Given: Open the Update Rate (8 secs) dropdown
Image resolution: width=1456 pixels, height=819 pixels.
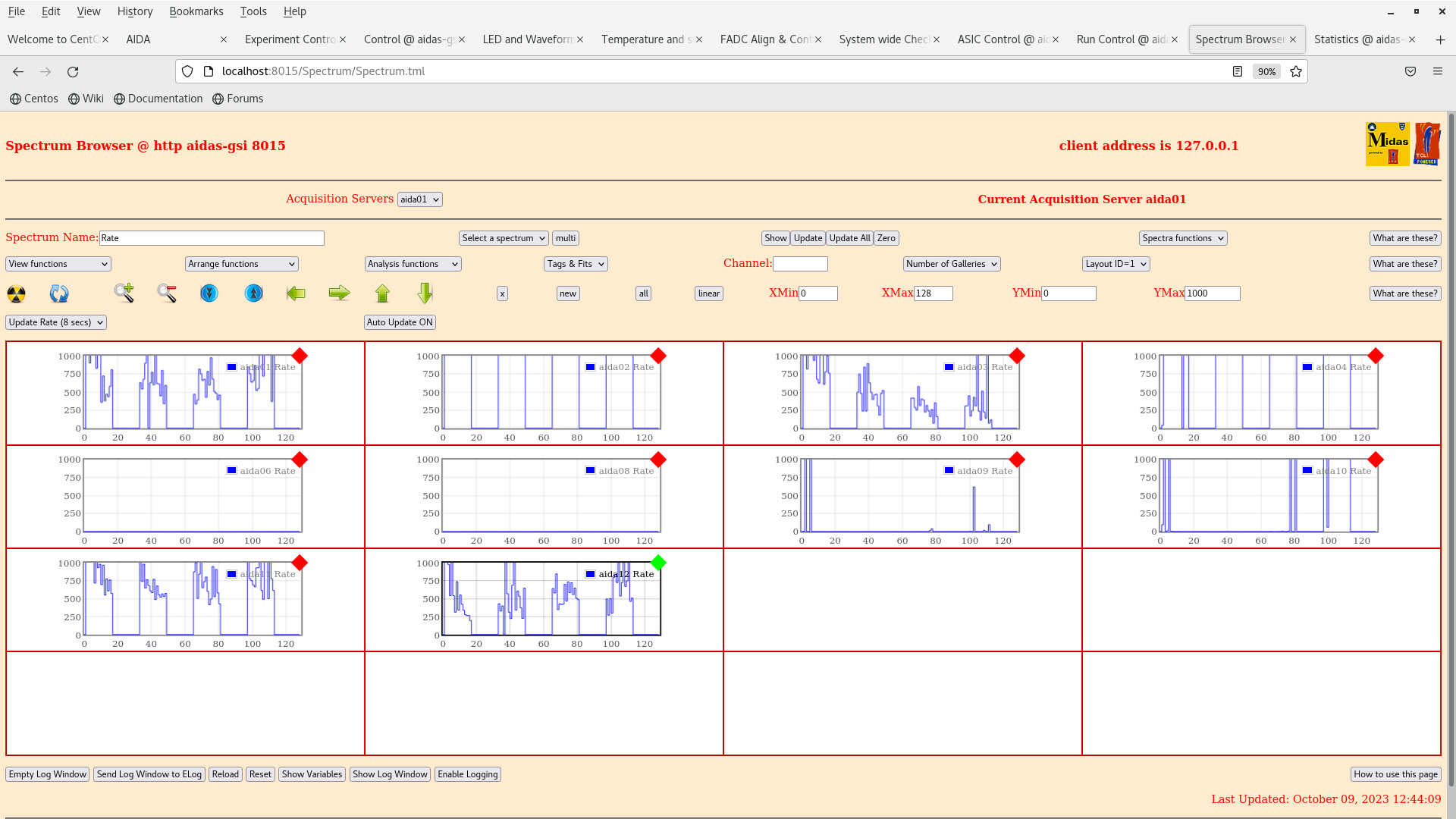Looking at the screenshot, I should click(56, 322).
